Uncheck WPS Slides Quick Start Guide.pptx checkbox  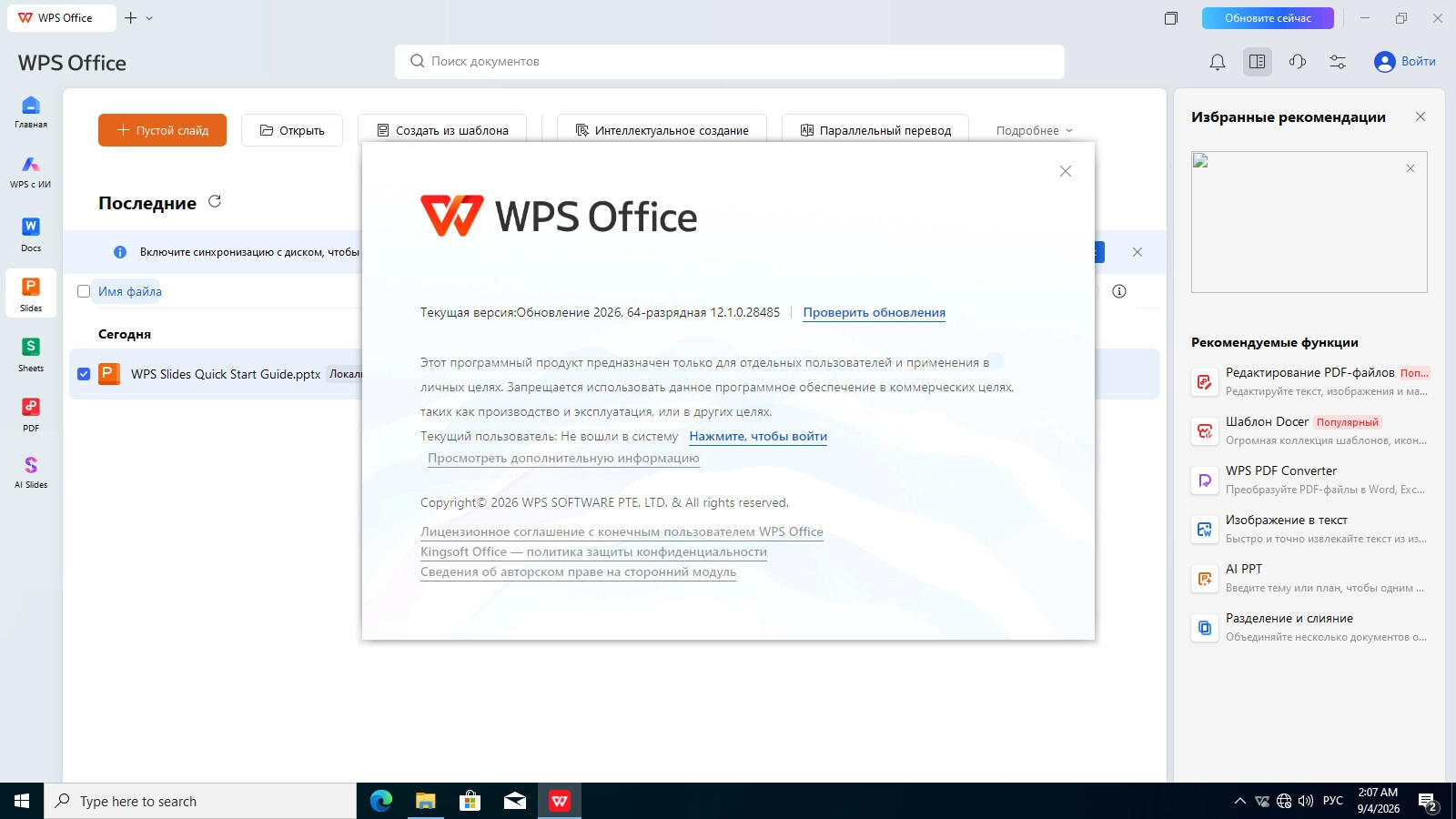84,374
